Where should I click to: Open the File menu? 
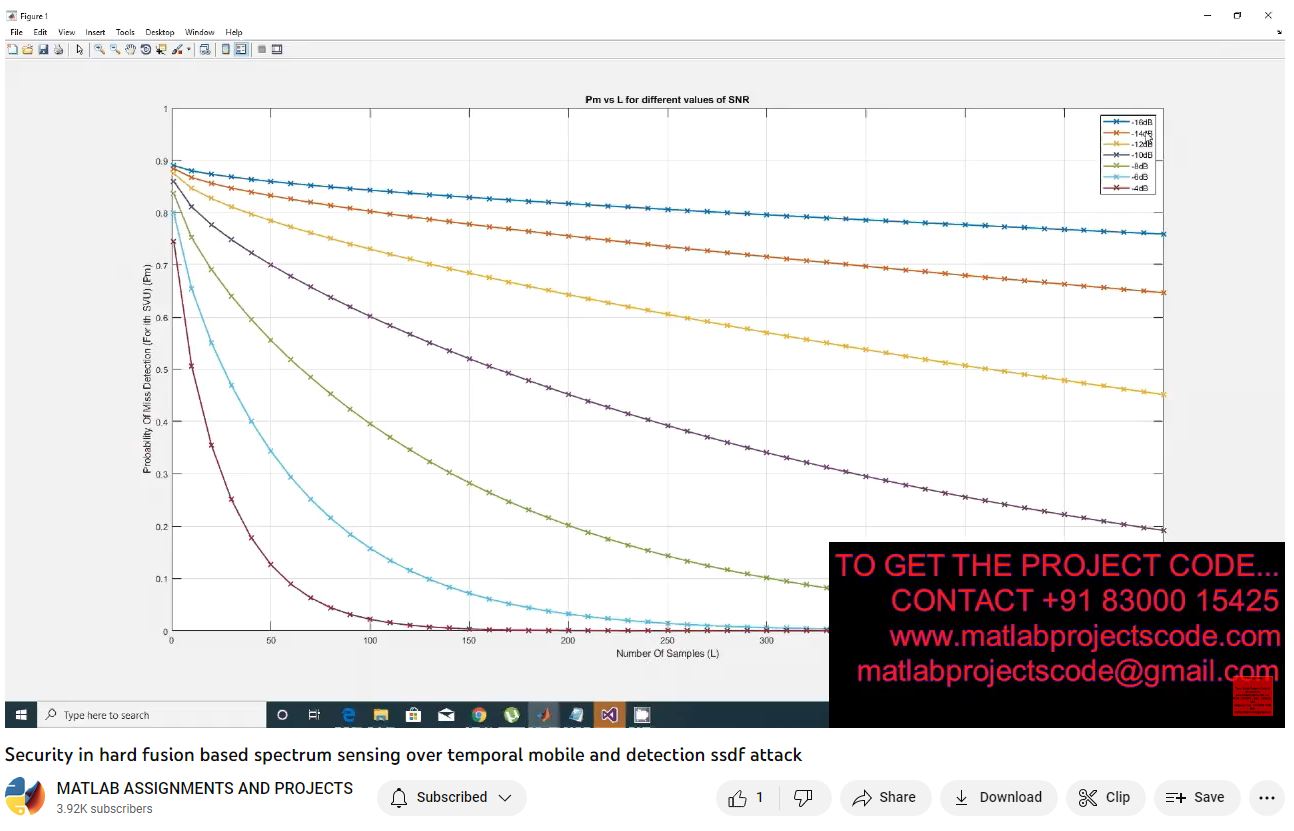pyautogui.click(x=16, y=32)
